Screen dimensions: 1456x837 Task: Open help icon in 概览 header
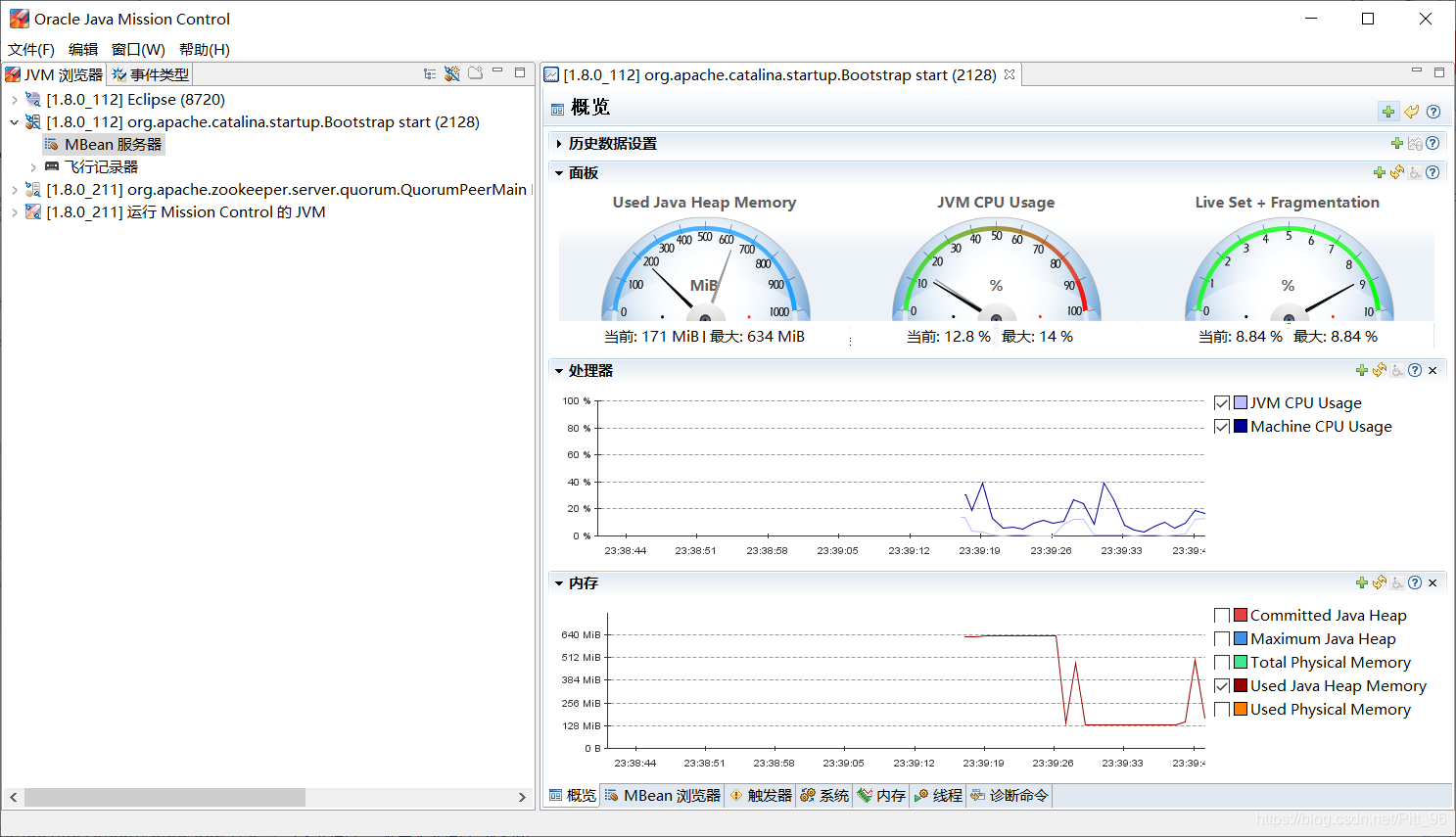[x=1433, y=112]
